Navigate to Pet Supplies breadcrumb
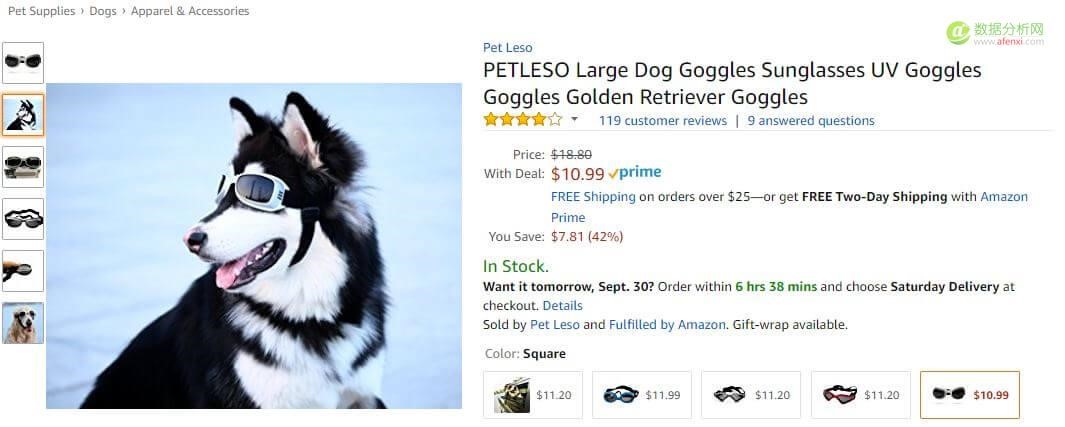The width and height of the screenshot is (1065, 427). (x=41, y=11)
